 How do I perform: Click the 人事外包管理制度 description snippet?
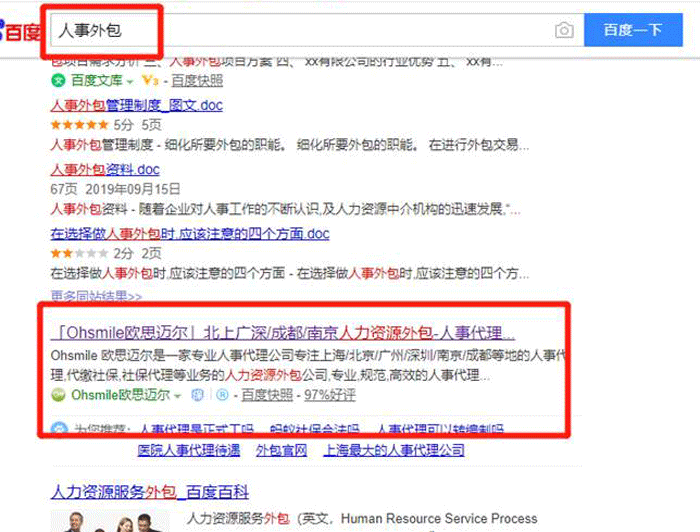[x=289, y=145]
